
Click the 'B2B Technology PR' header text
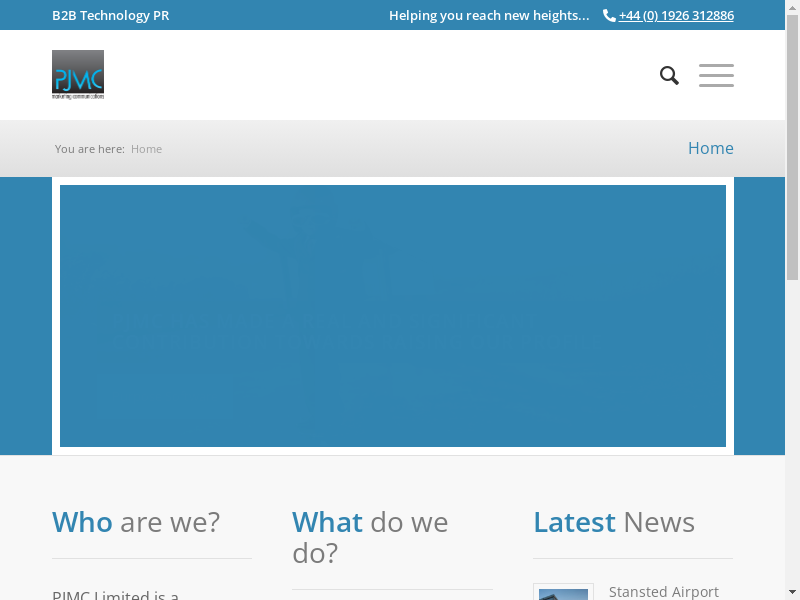click(x=110, y=16)
